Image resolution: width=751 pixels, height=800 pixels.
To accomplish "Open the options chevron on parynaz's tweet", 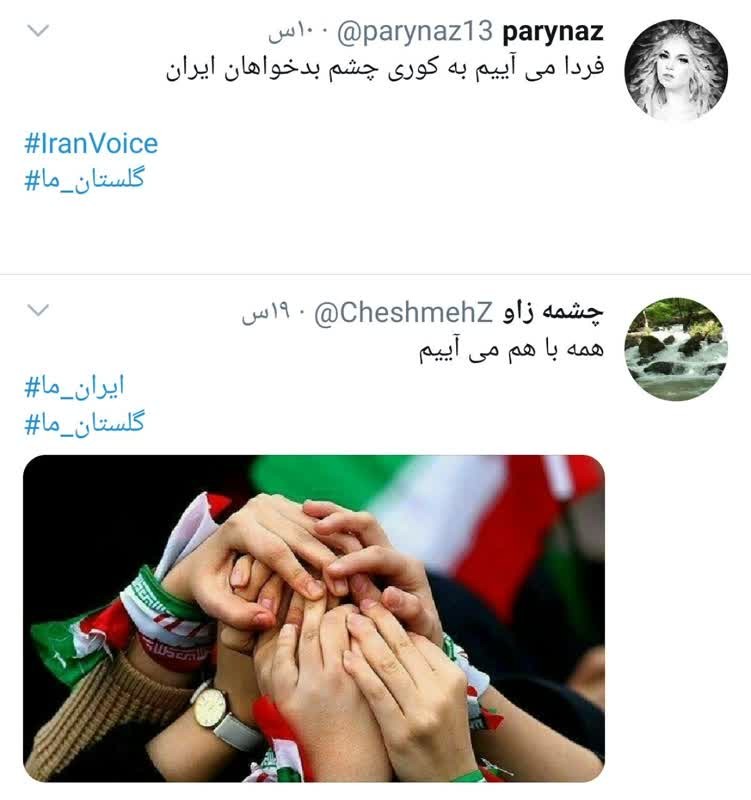I will 38,31.
